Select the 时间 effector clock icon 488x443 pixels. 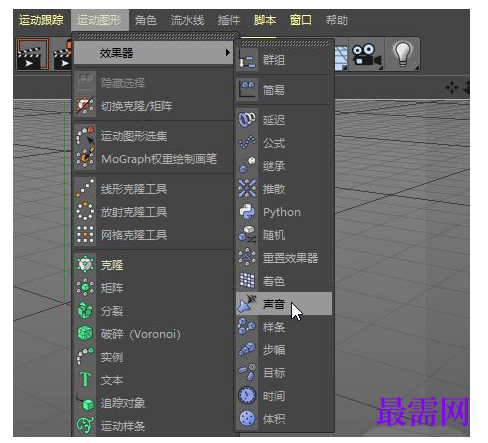[247, 396]
